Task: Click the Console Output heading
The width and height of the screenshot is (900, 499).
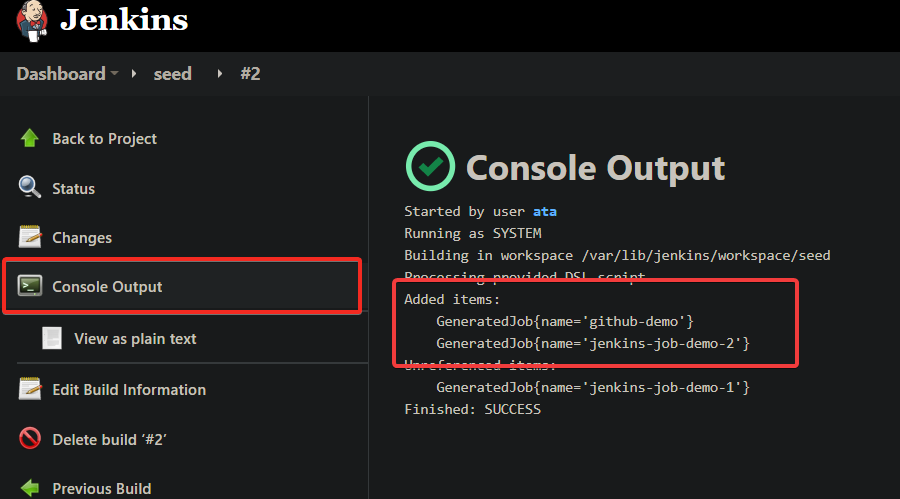Action: 595,168
